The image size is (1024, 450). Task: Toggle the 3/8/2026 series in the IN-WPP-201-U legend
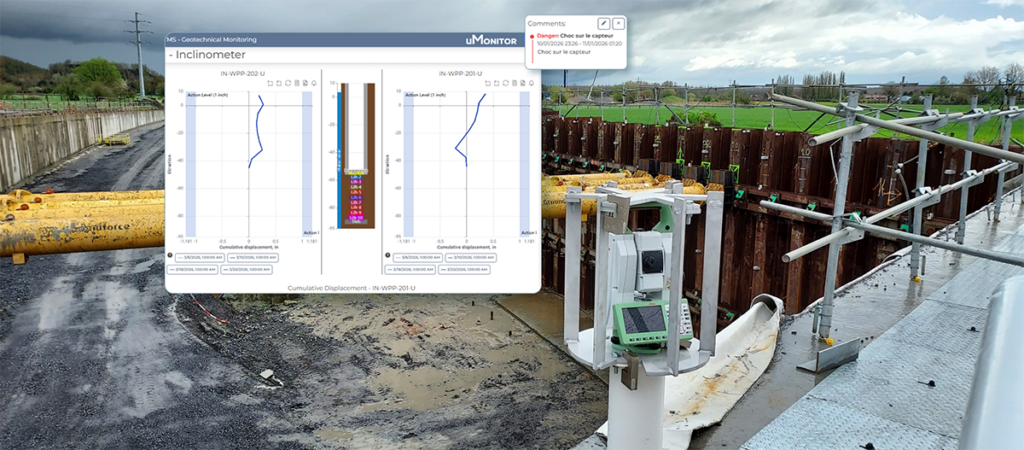tap(418, 257)
